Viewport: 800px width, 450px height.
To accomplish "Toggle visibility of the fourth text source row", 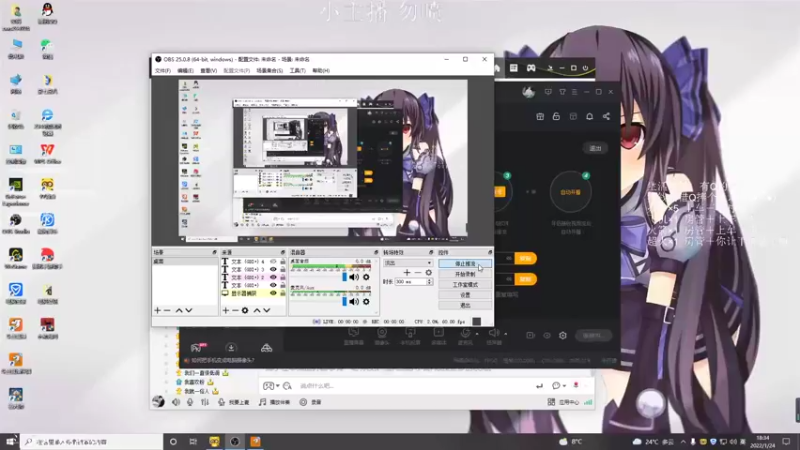I will (273, 285).
